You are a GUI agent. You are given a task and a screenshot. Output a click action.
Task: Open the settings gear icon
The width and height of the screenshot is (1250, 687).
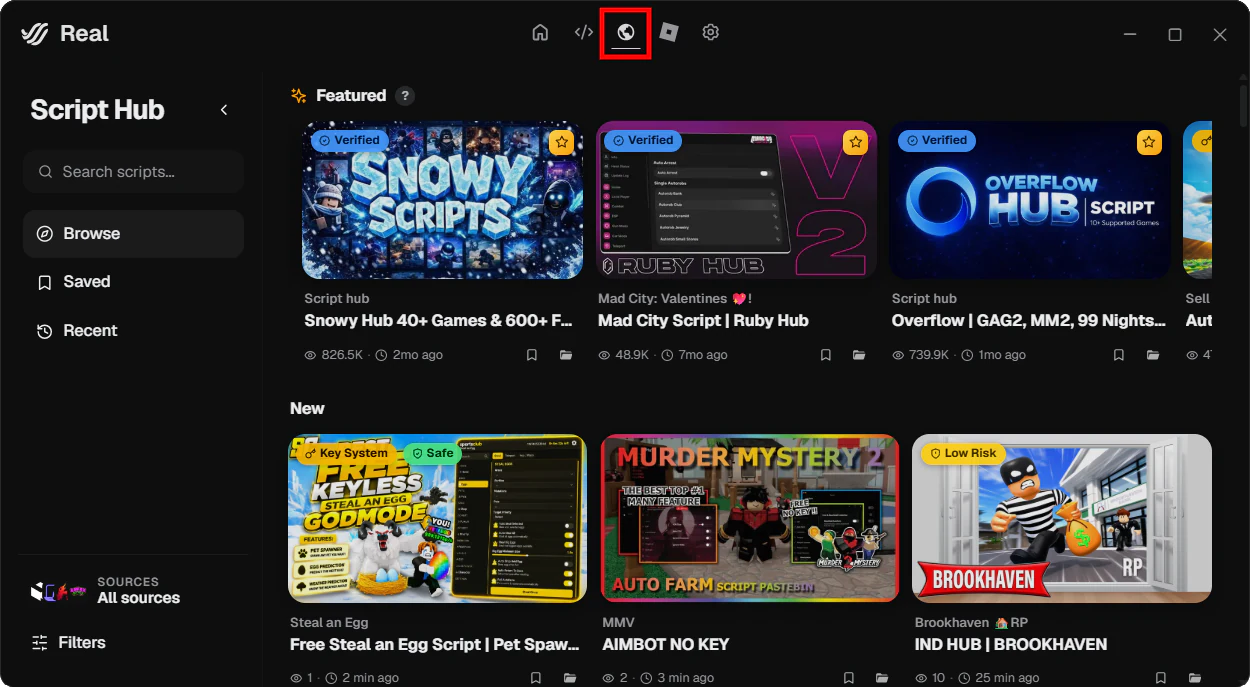[711, 33]
